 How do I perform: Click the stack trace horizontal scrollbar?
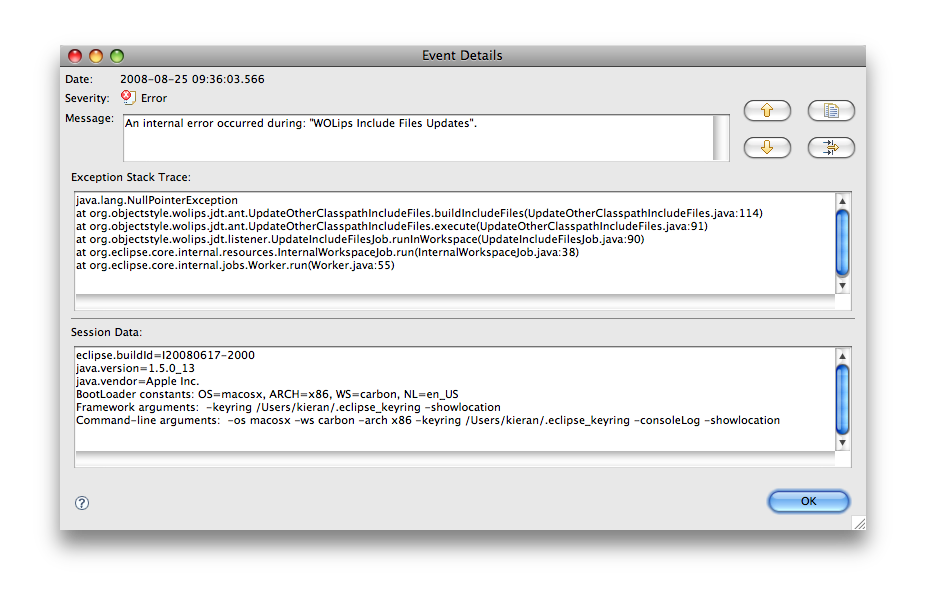[x=455, y=300]
